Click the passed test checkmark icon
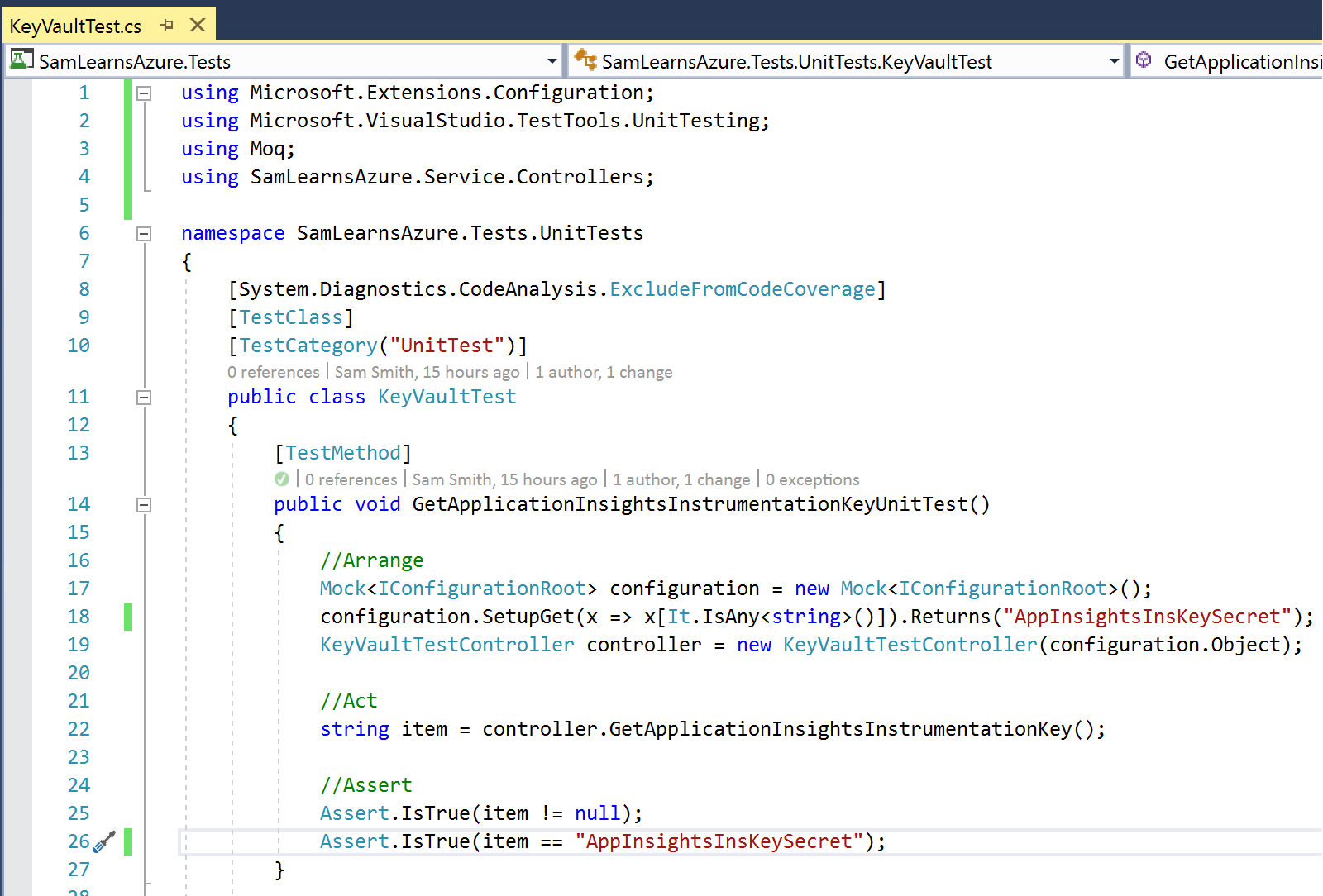 click(282, 479)
